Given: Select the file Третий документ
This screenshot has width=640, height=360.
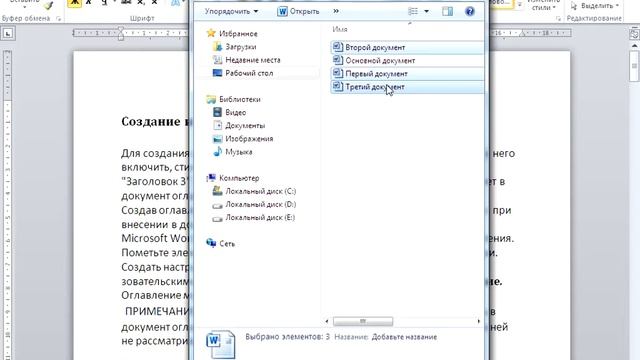Looking at the screenshot, I should (x=407, y=87).
